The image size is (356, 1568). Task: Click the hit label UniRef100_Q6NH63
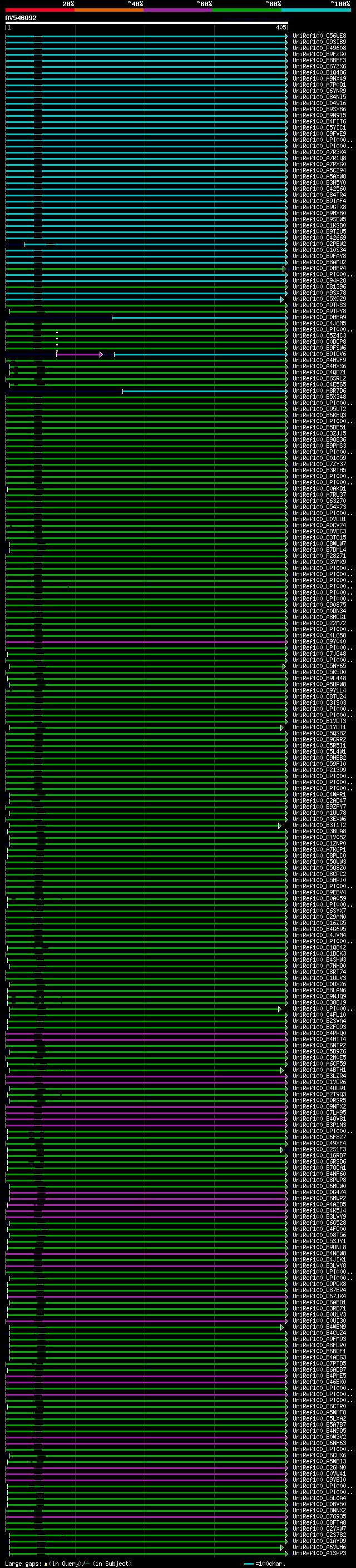(x=319, y=1443)
